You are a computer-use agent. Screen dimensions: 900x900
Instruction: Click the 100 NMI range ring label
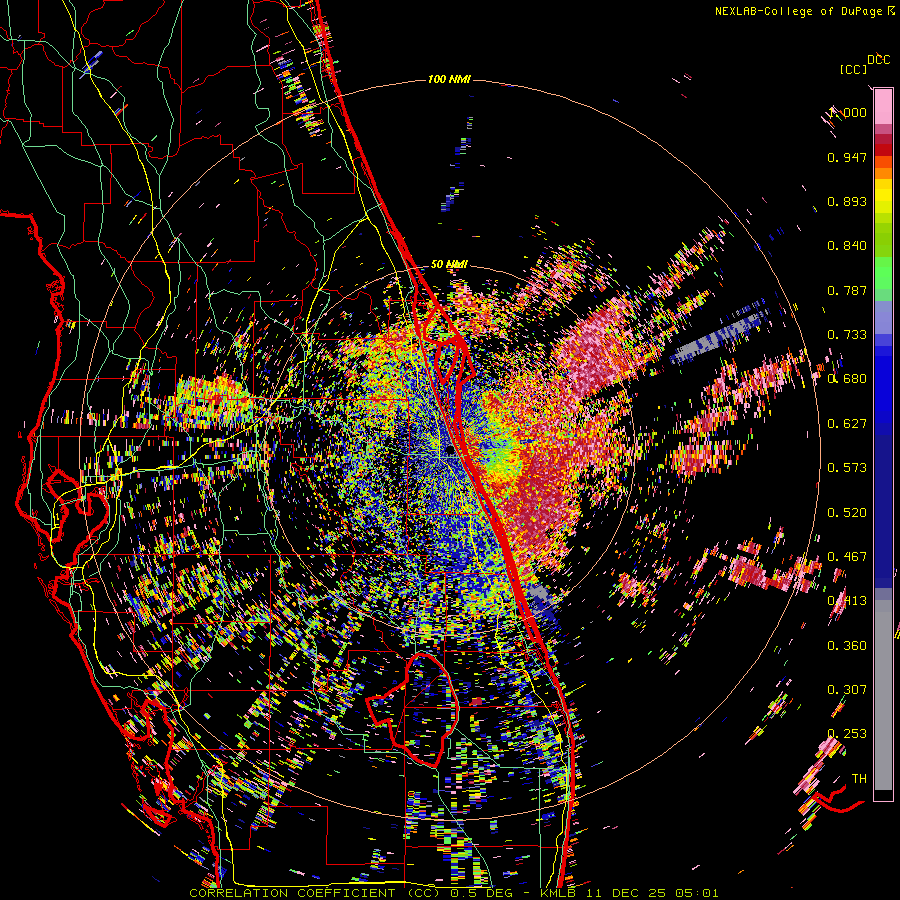(449, 79)
